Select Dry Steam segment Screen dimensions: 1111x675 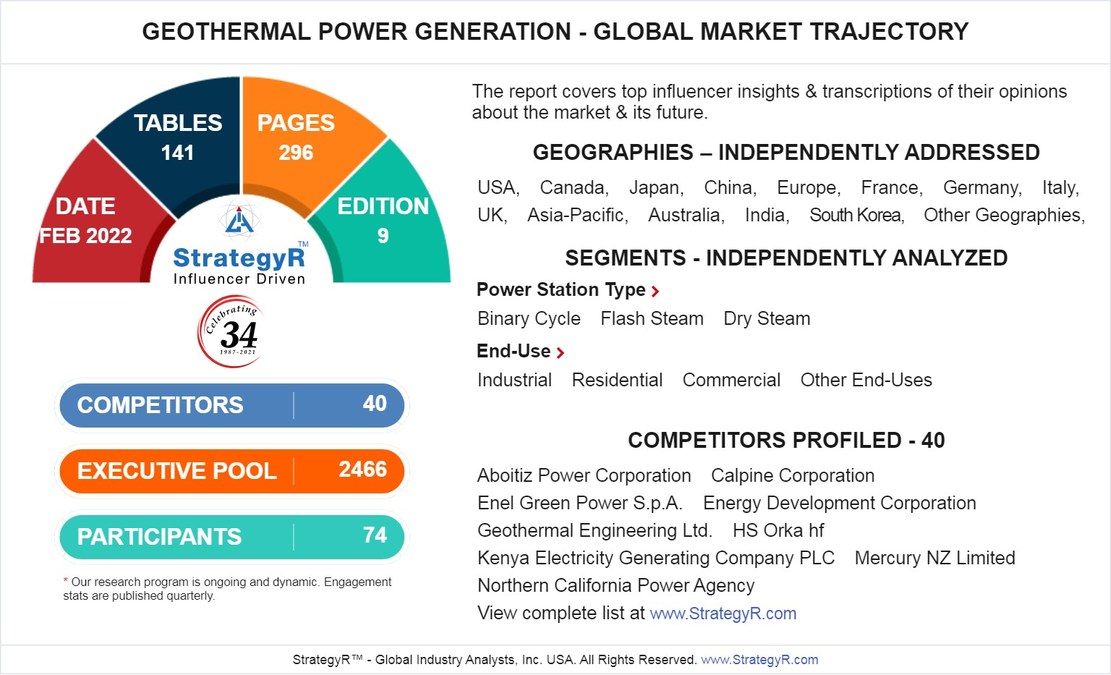(767, 319)
